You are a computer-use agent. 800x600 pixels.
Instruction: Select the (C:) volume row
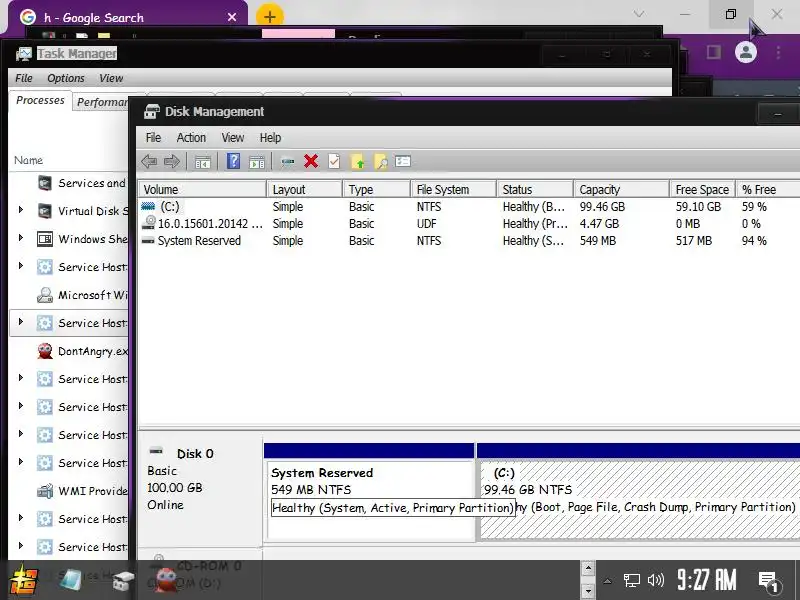pyautogui.click(x=469, y=207)
